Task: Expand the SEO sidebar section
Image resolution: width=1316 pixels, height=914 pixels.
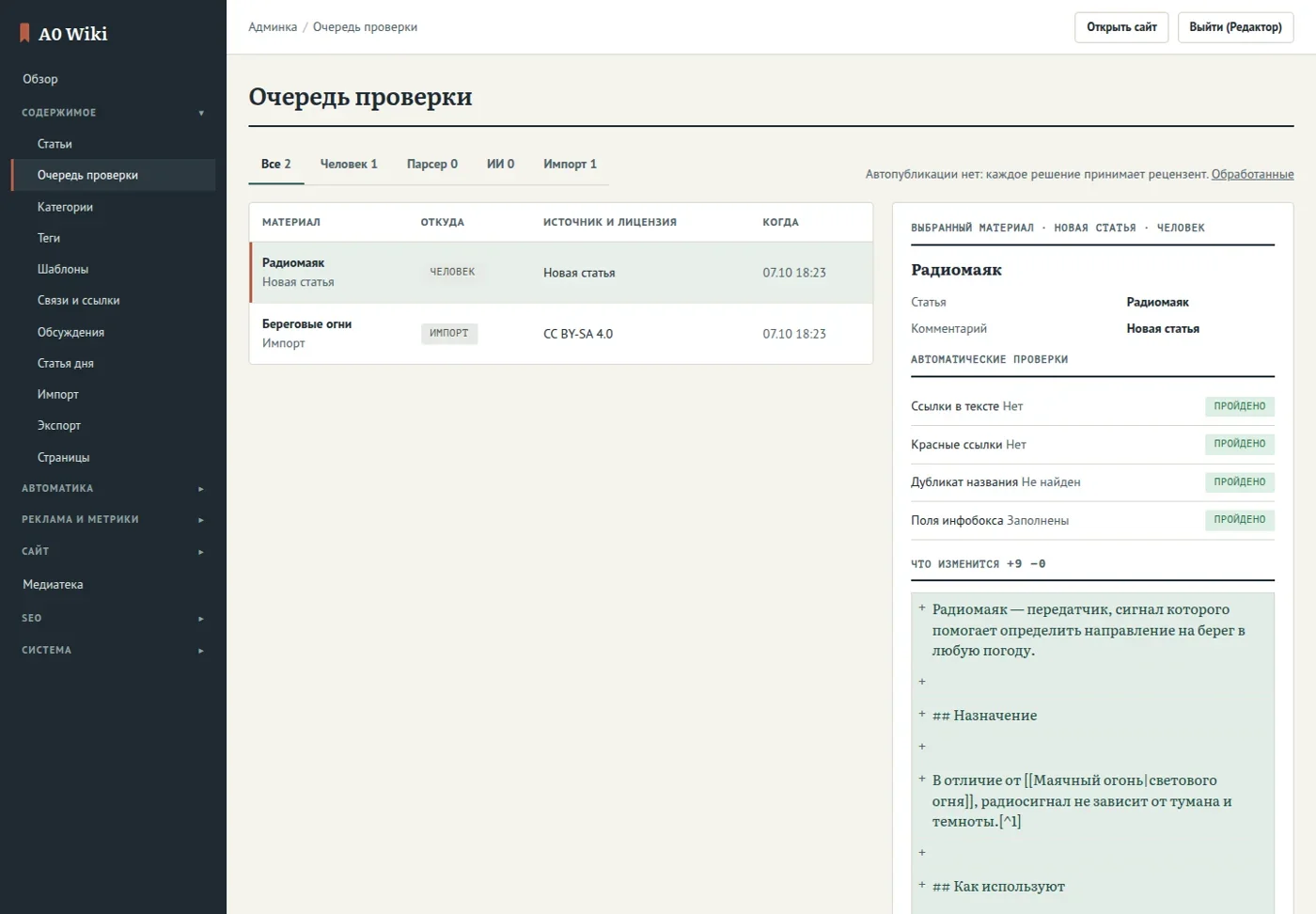Action: coord(113,619)
